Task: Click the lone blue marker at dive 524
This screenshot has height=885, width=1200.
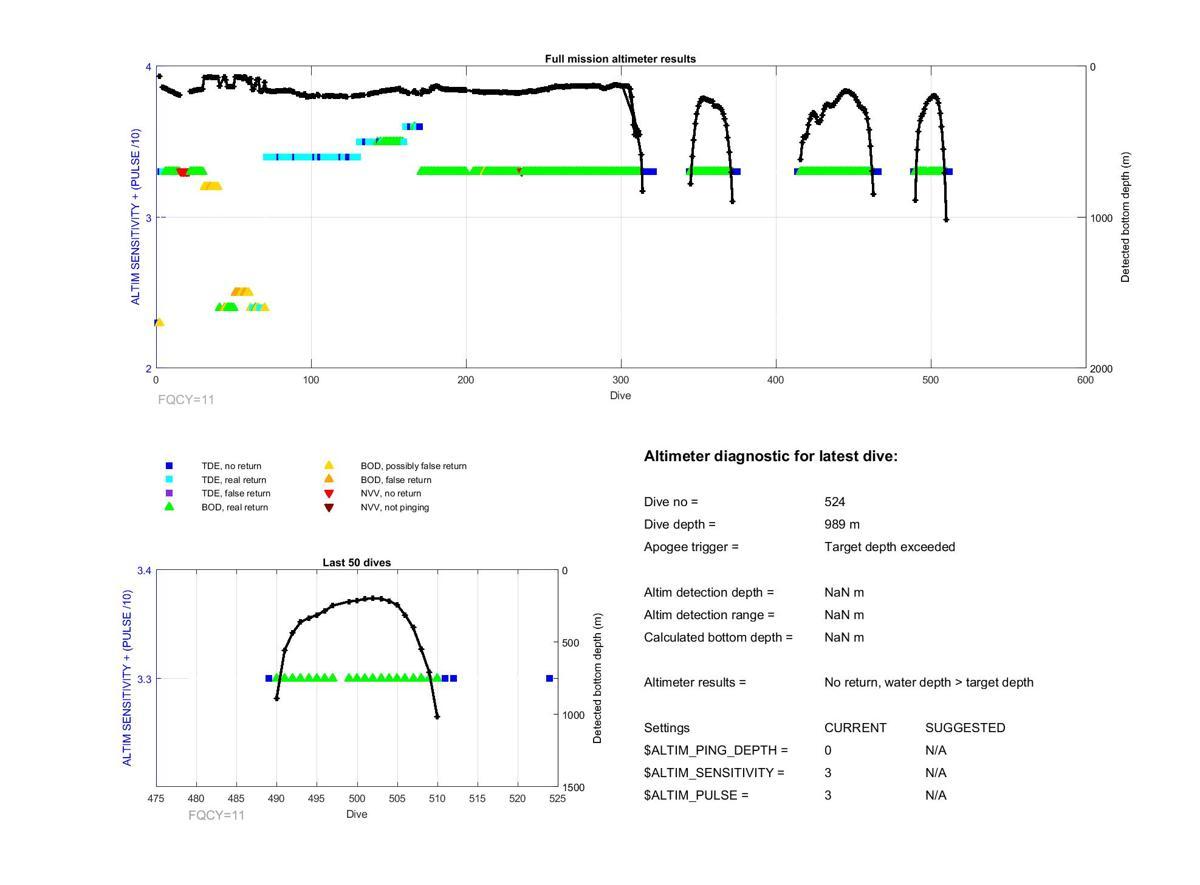Action: (x=550, y=679)
